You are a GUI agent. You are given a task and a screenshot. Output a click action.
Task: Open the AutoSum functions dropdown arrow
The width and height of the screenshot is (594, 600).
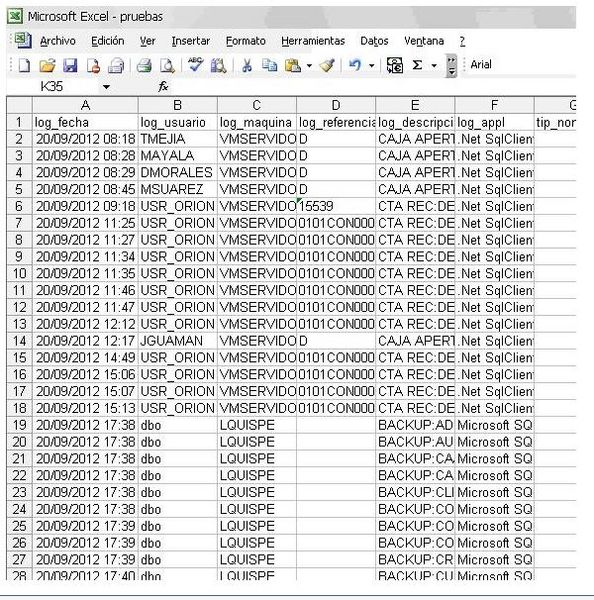tap(434, 66)
